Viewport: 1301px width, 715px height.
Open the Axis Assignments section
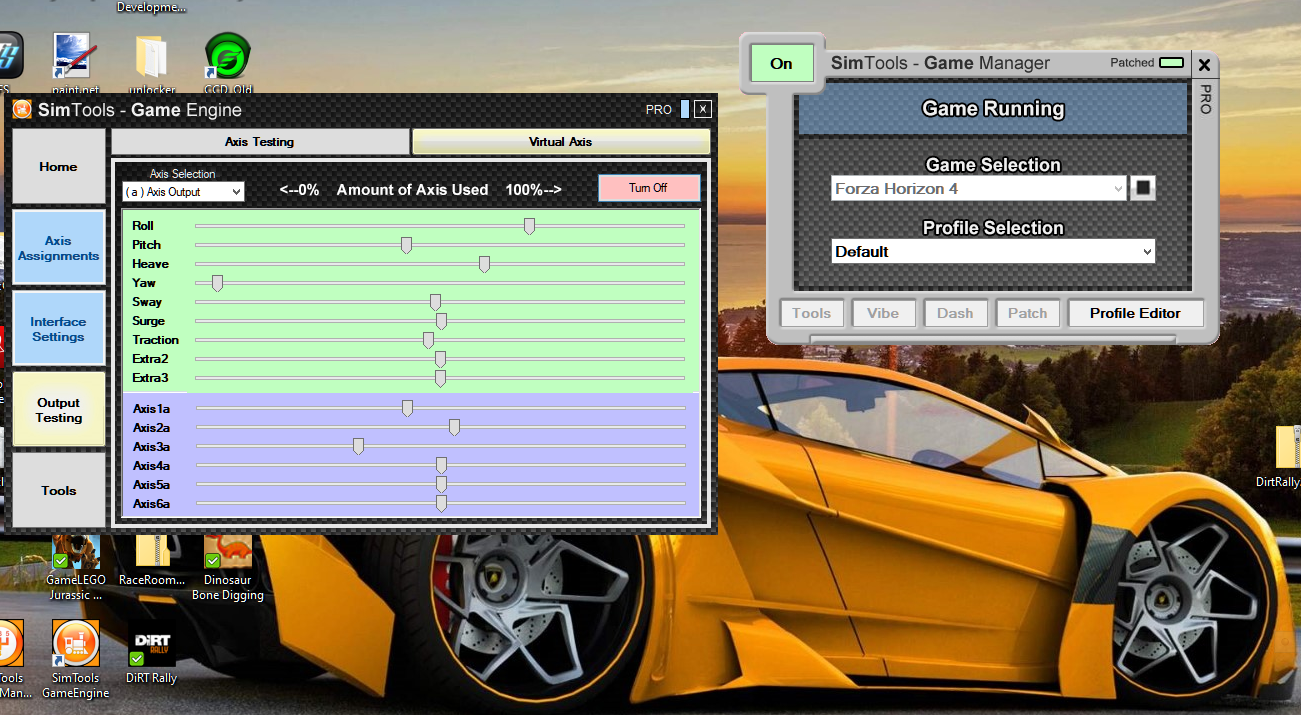58,248
